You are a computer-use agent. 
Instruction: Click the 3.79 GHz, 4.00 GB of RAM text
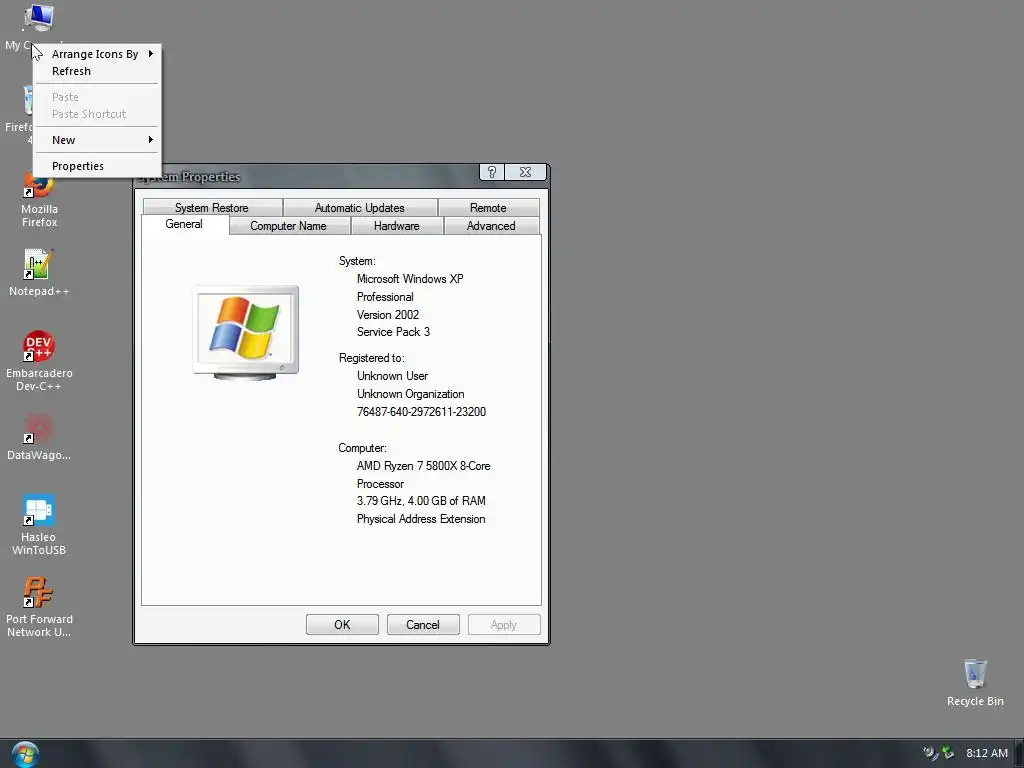click(x=421, y=501)
